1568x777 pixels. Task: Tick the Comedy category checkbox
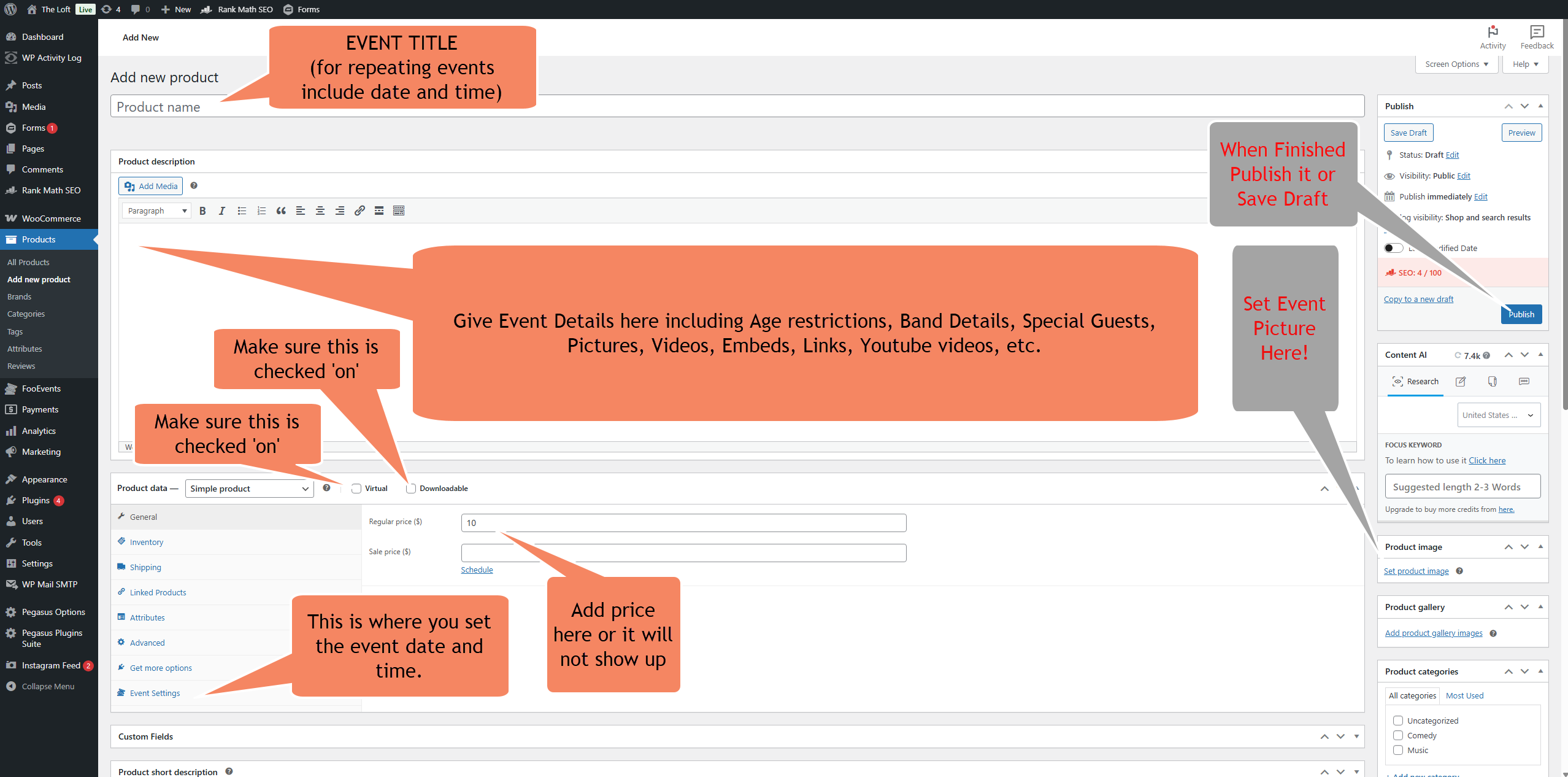coord(1398,735)
